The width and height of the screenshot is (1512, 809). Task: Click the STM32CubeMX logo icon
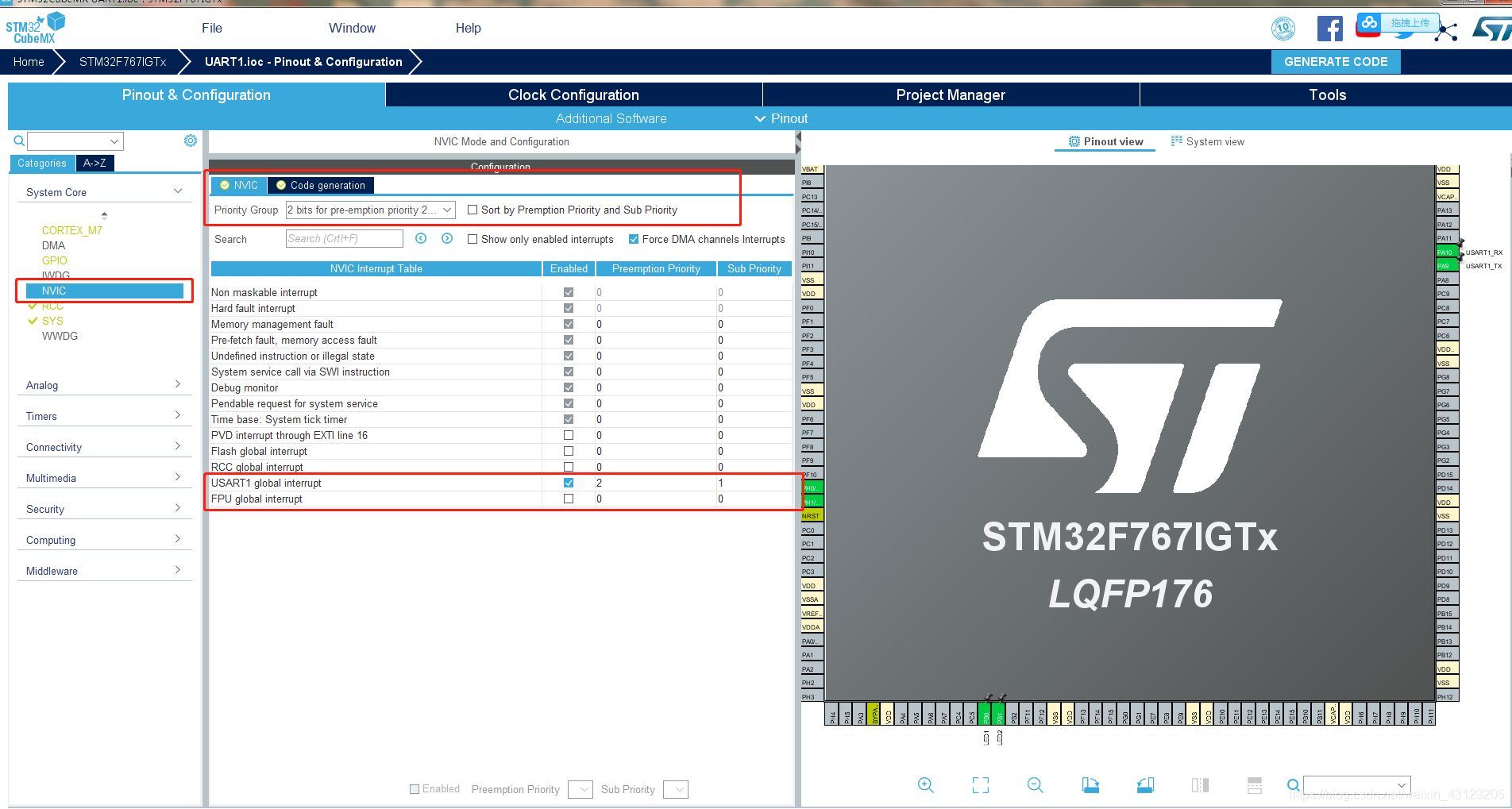point(35,29)
